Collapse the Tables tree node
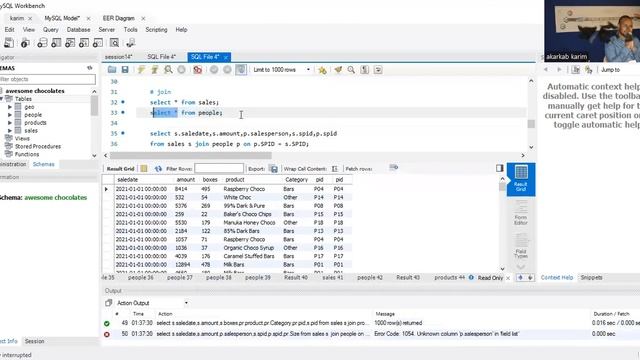 [x=2, y=99]
